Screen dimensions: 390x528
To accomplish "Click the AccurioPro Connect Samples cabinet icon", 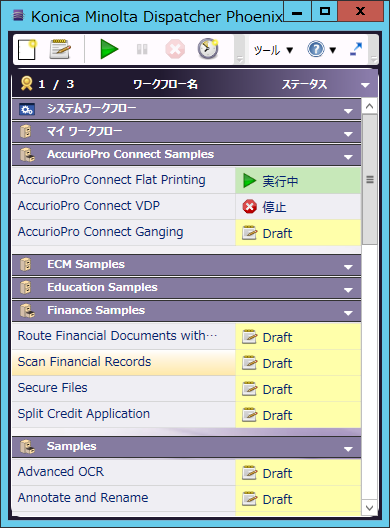I will (x=27, y=155).
